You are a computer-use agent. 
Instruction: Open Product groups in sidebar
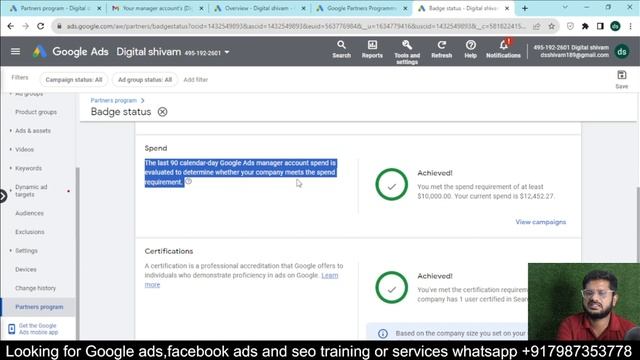click(x=36, y=112)
